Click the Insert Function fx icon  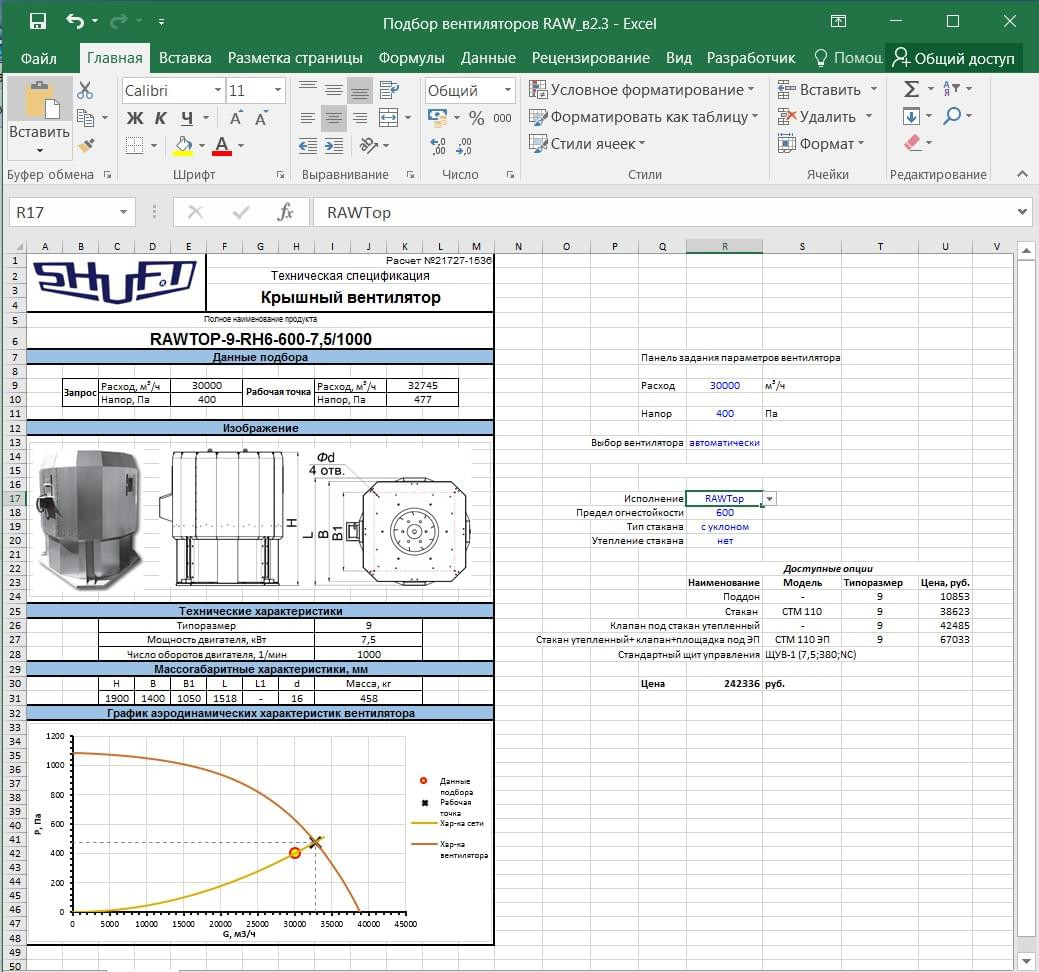(x=285, y=212)
